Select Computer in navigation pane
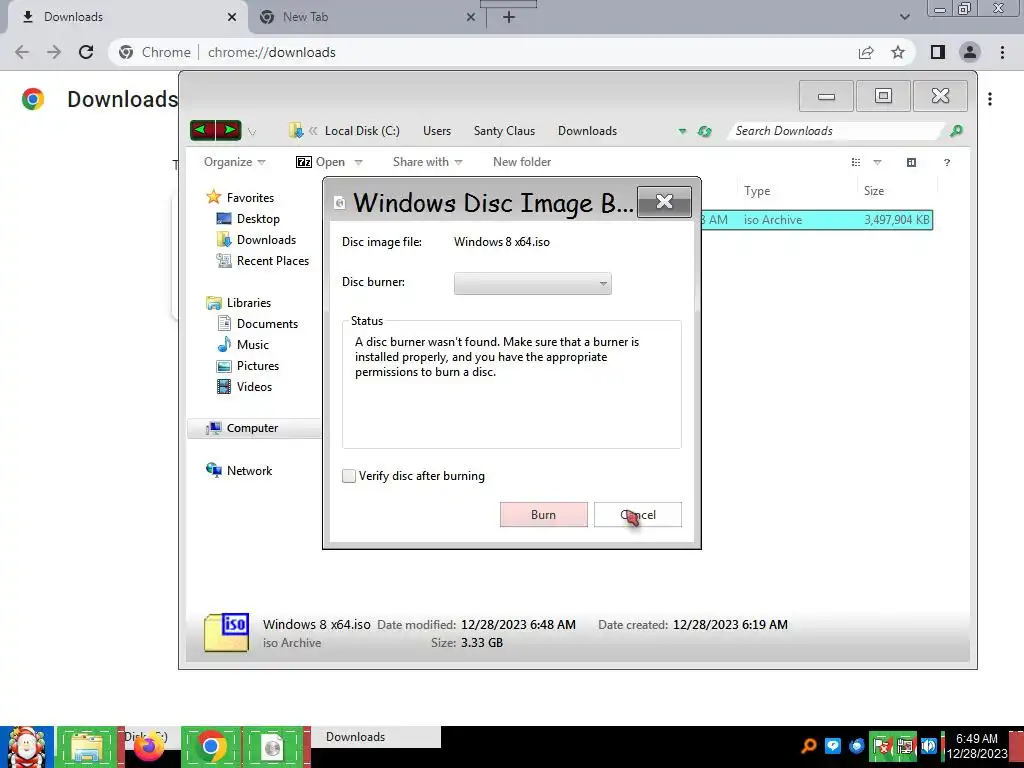Screen dimensions: 1024x768 [252, 428]
